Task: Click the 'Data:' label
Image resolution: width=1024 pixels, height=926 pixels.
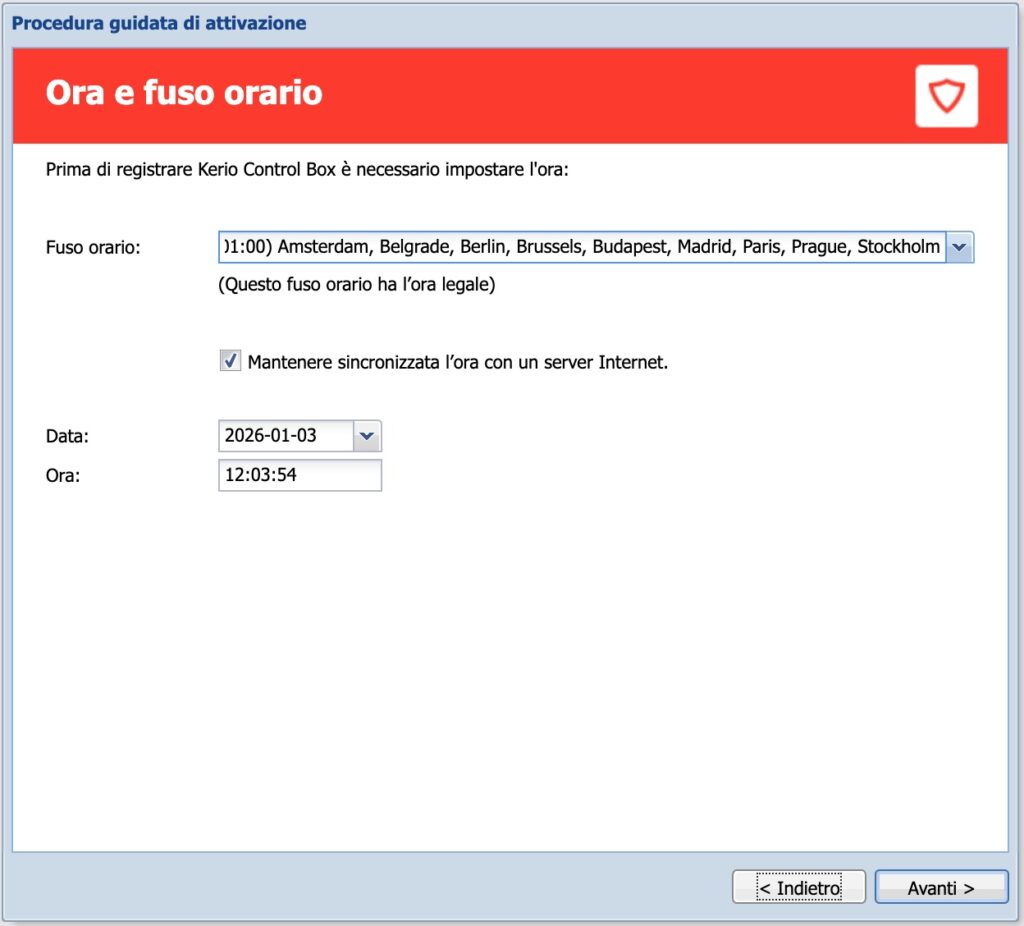Action: click(x=67, y=436)
